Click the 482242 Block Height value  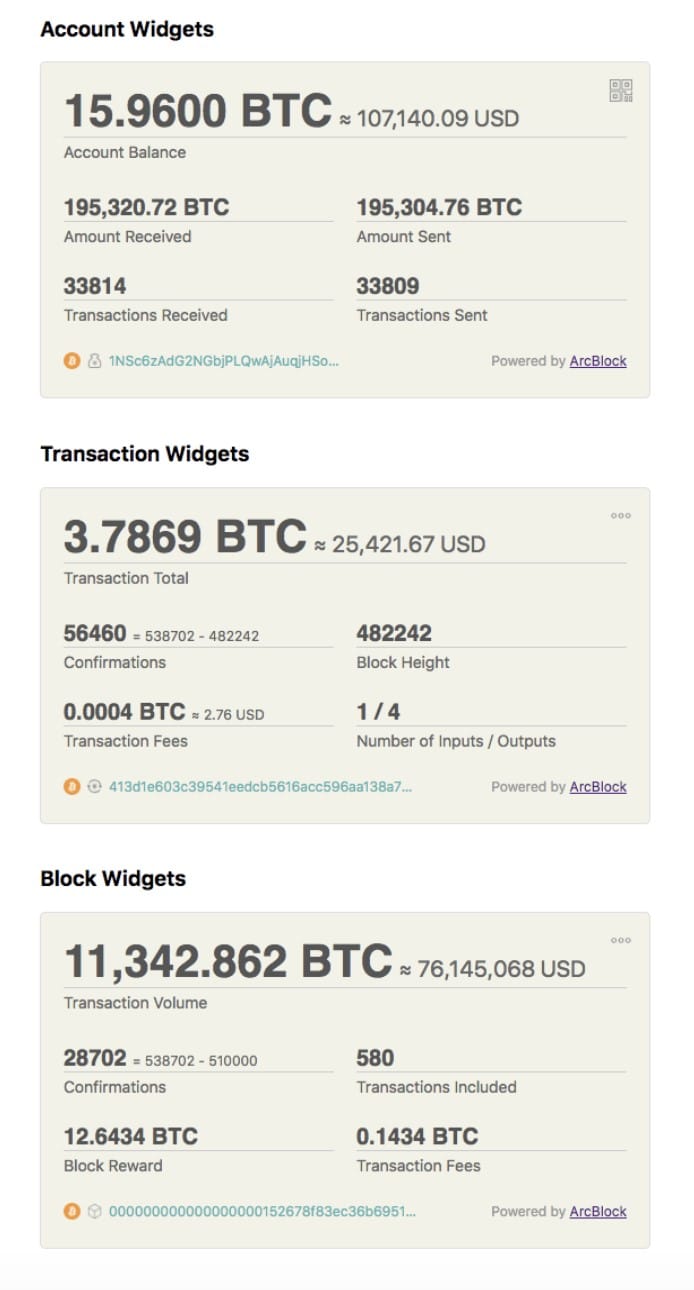394,633
